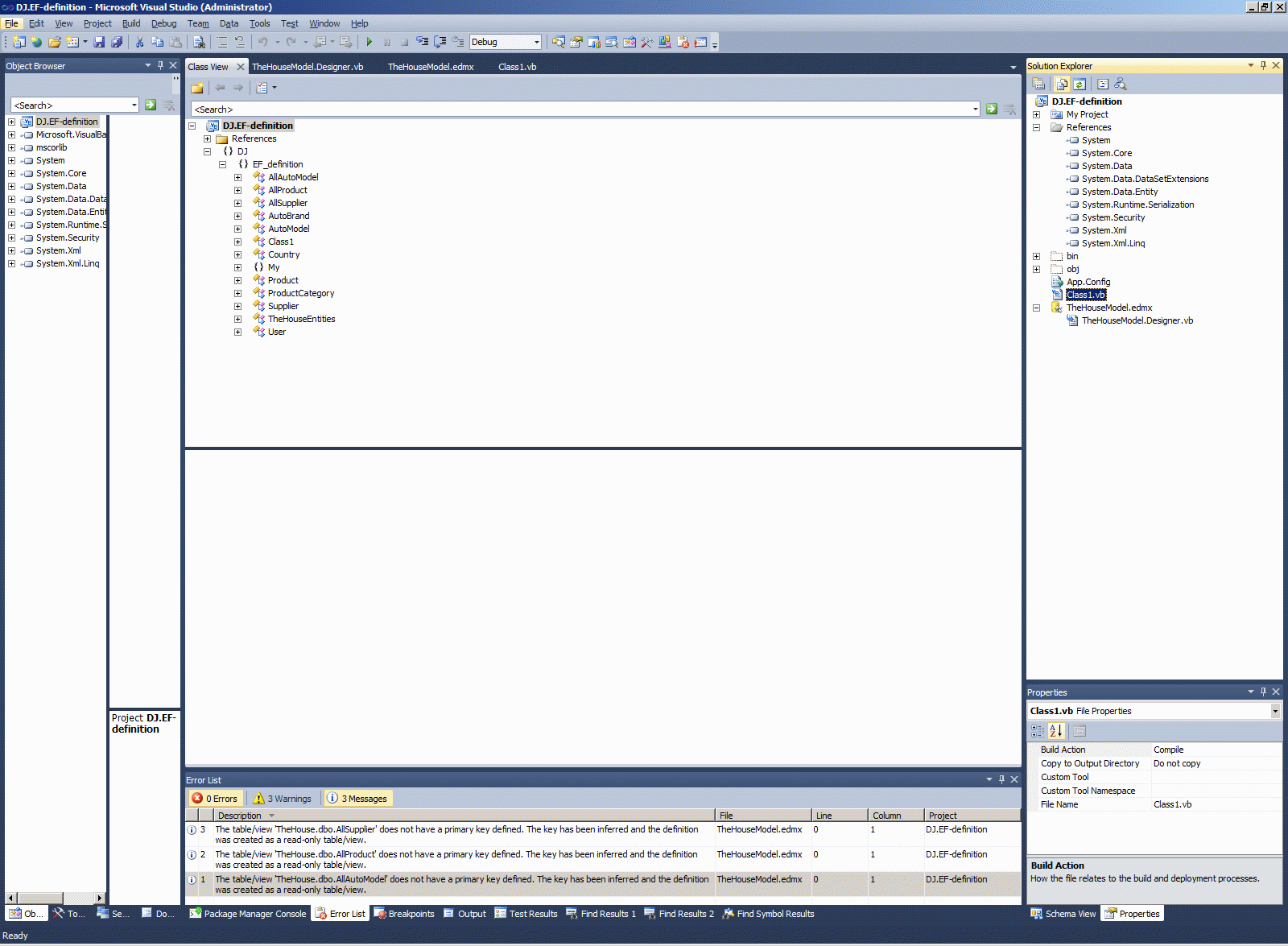
Task: Expand the TheHouseEntities class node
Action: click(x=237, y=319)
